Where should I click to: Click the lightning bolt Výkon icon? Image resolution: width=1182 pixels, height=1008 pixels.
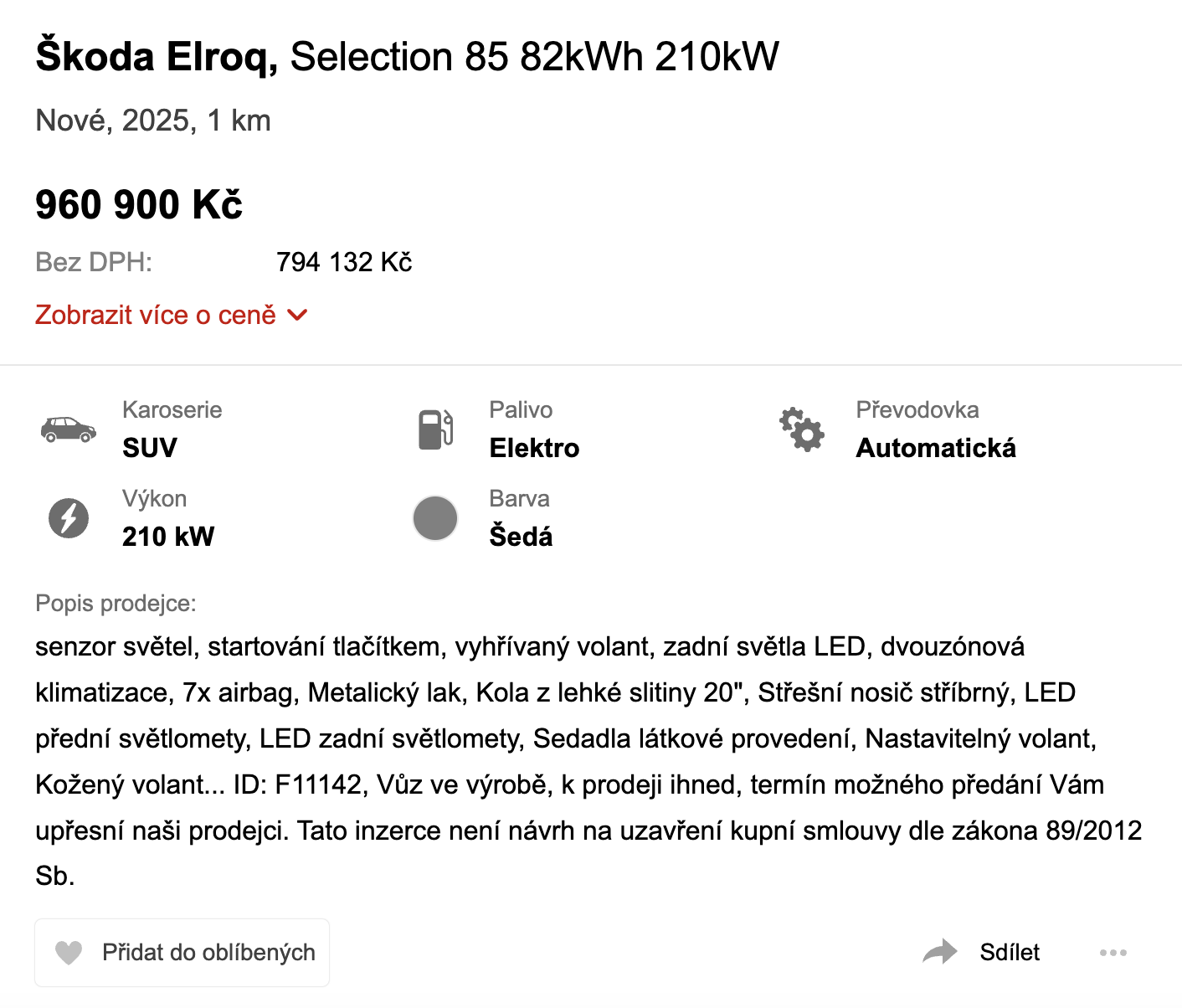69,518
